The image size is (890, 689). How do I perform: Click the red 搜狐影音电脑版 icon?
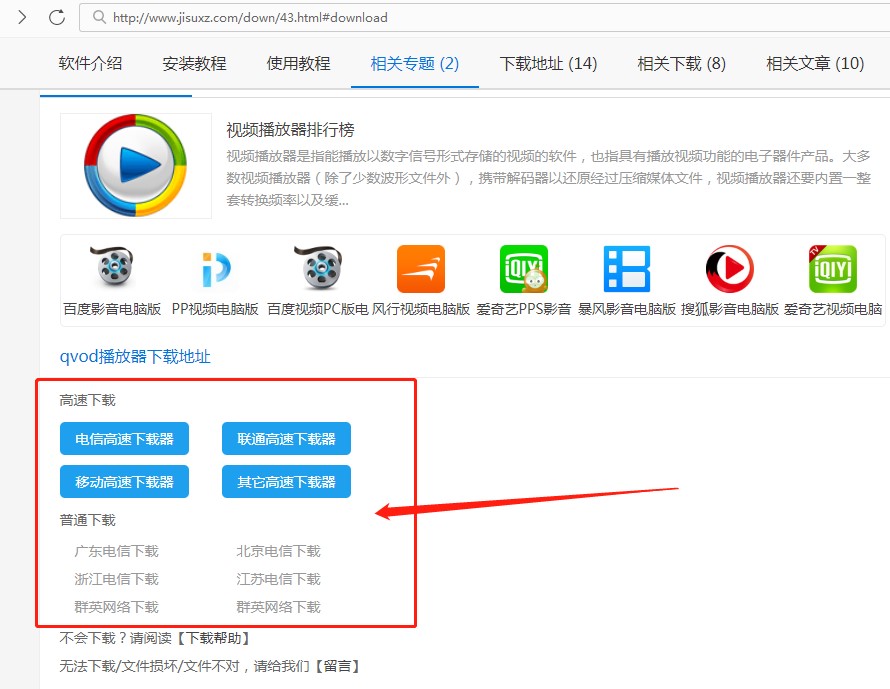[729, 269]
